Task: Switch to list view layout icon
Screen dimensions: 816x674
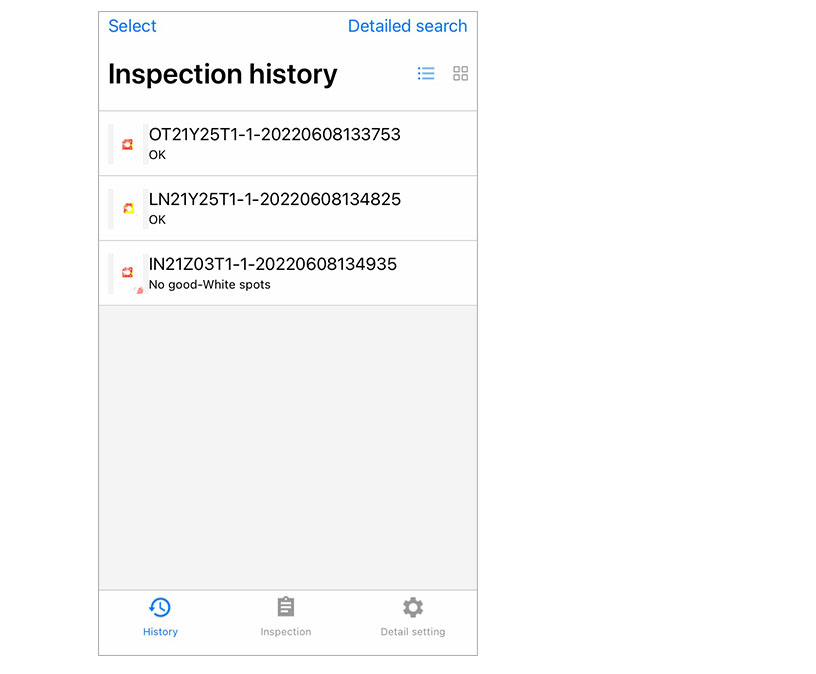Action: coord(426,74)
